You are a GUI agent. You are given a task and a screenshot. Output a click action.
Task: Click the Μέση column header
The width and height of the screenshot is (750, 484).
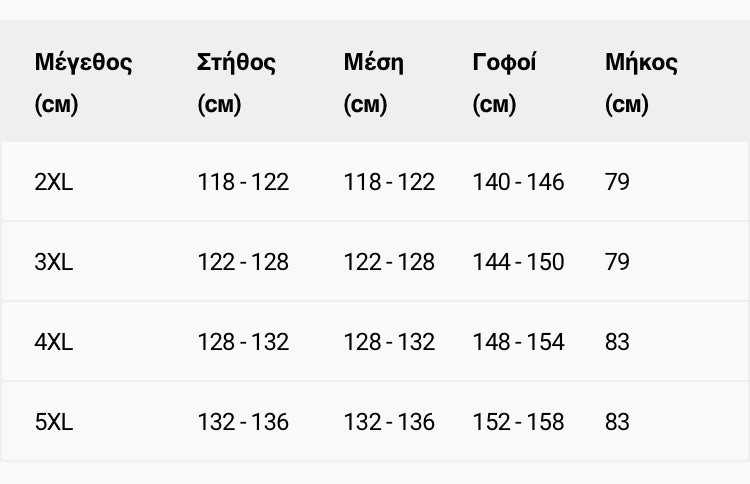pyautogui.click(x=374, y=83)
